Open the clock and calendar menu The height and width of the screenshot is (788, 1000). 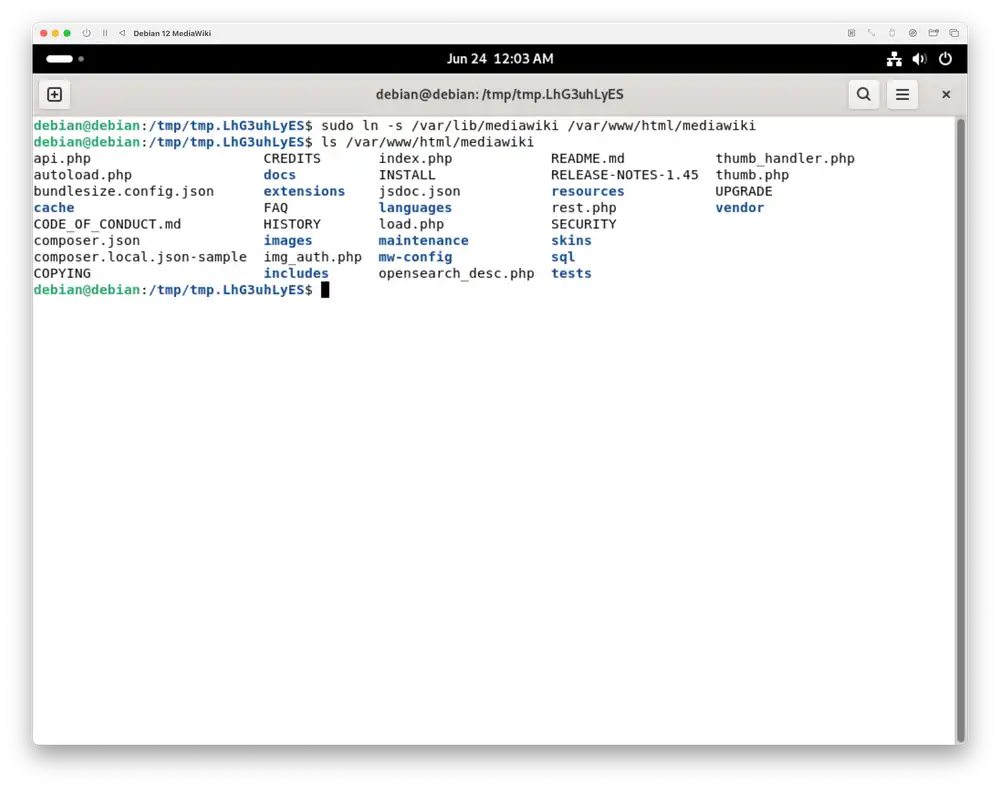tap(500, 59)
